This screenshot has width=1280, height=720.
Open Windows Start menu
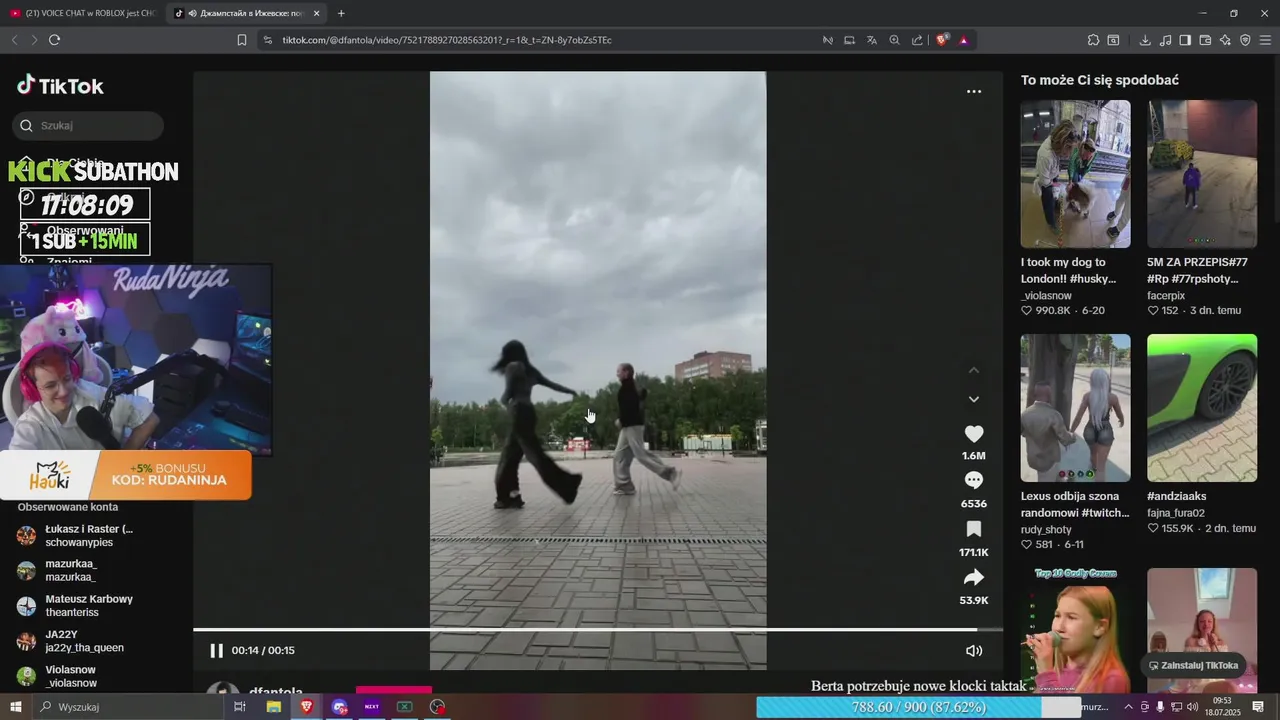15,707
